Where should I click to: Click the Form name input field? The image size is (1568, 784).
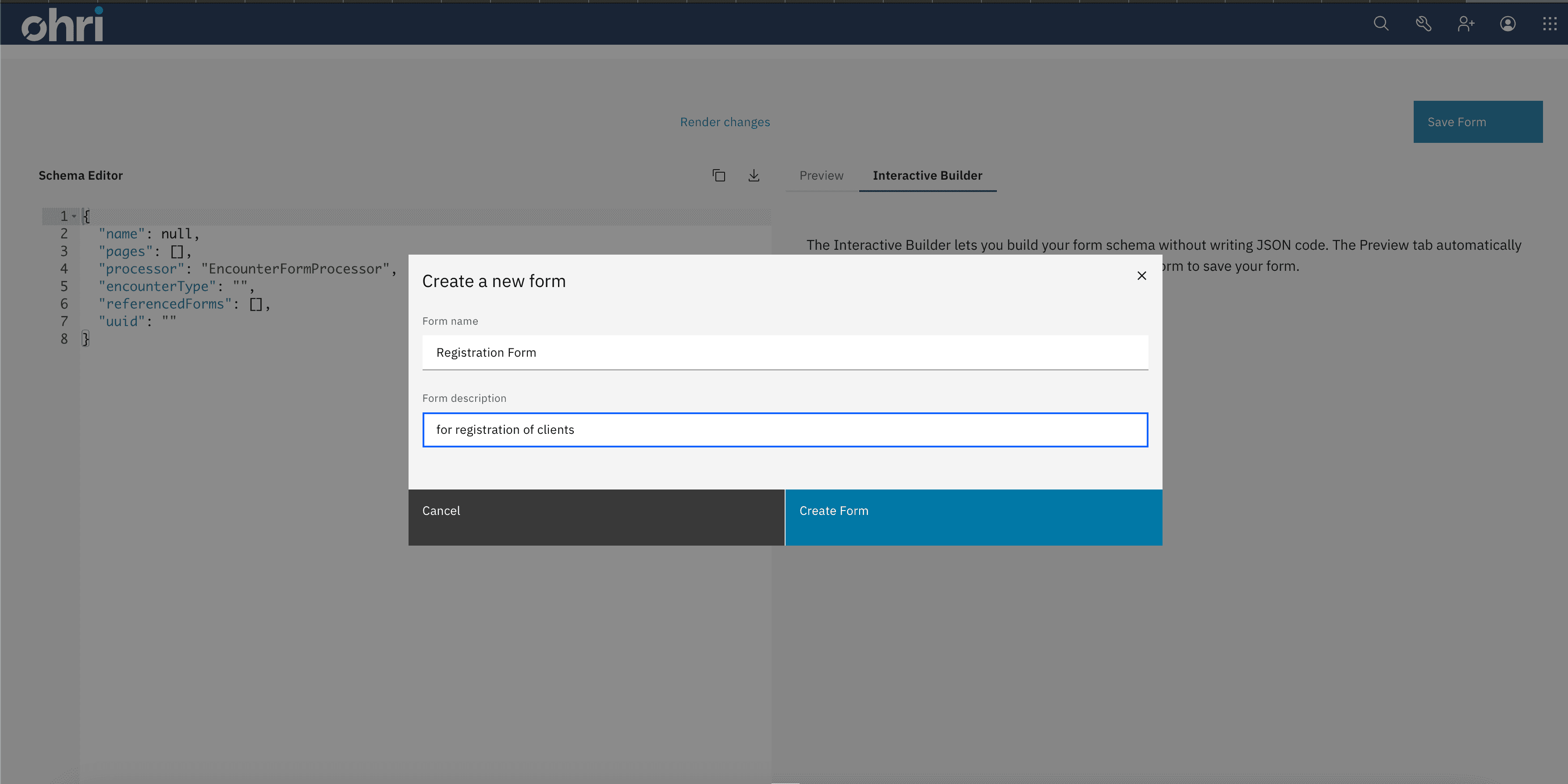point(786,352)
